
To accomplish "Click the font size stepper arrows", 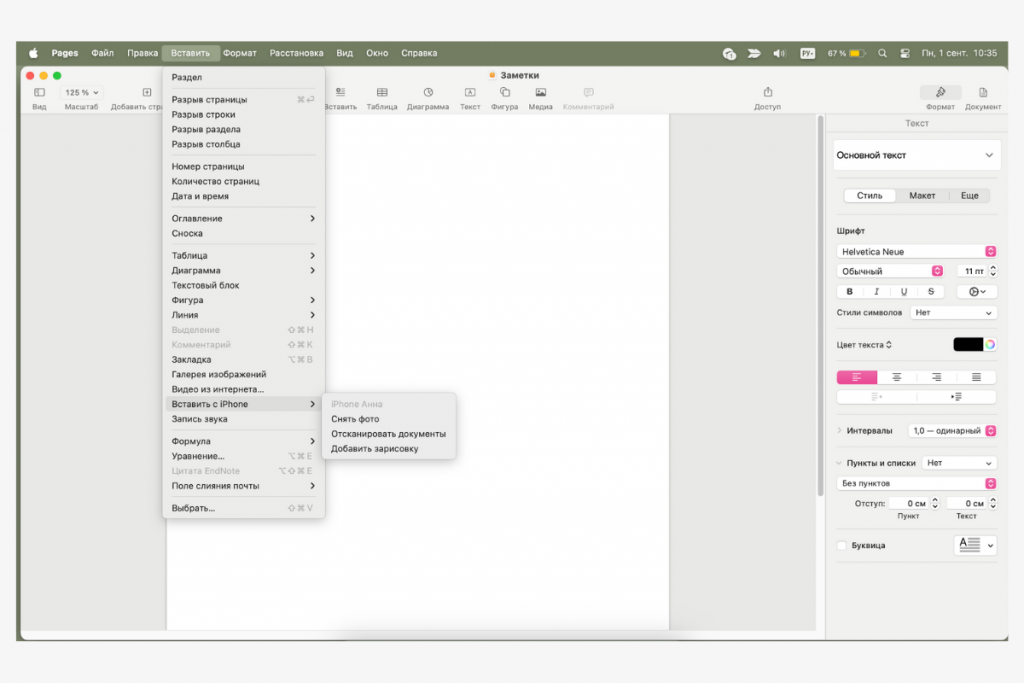I will click(993, 271).
